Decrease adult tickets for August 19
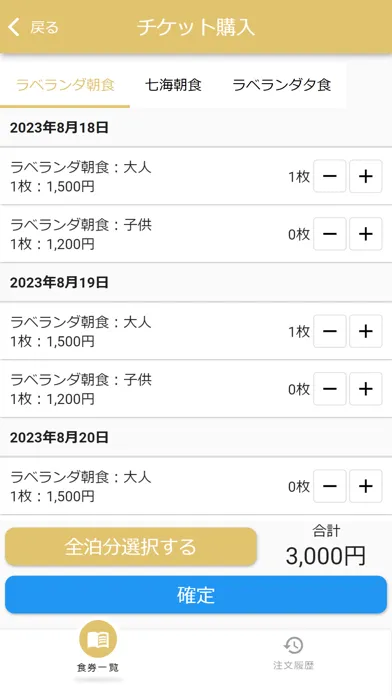The image size is (392, 696). (330, 331)
